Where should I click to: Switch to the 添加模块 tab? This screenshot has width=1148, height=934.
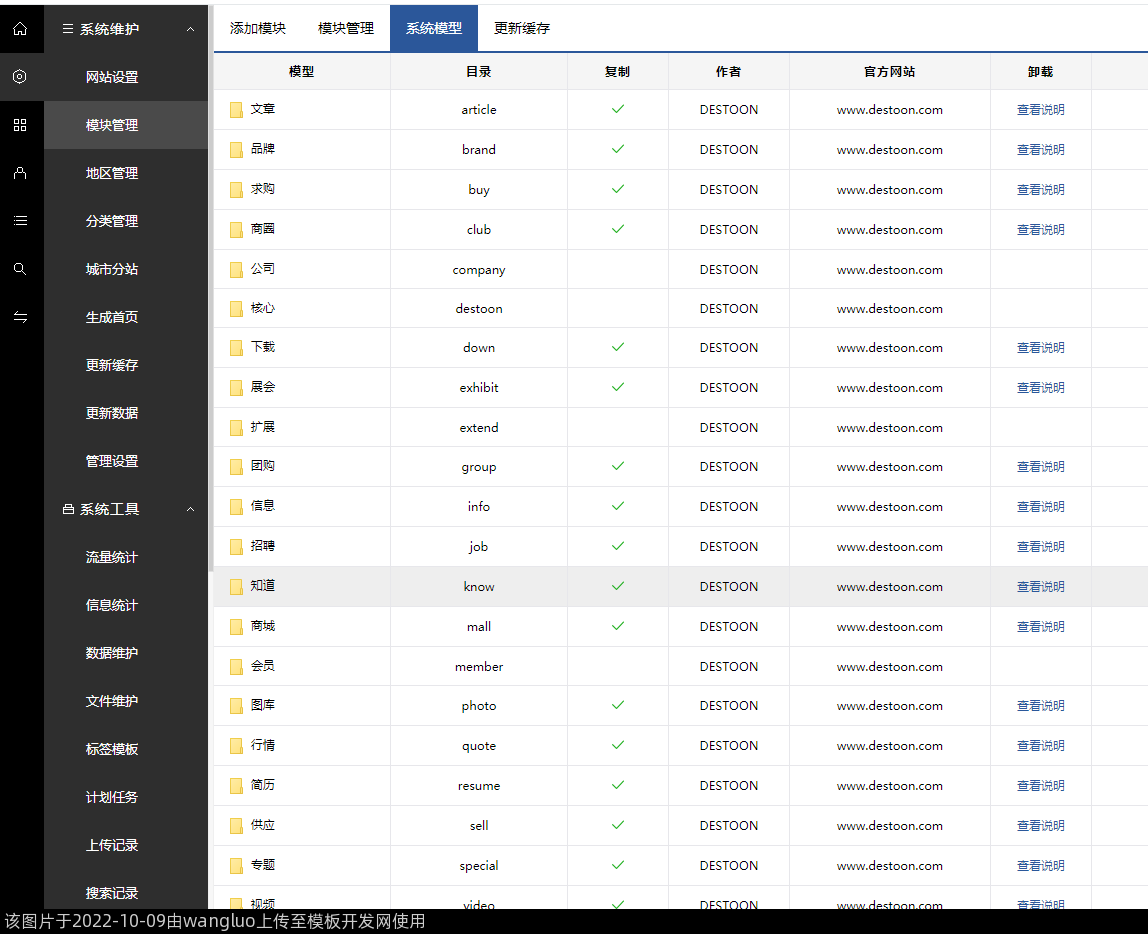(x=258, y=28)
